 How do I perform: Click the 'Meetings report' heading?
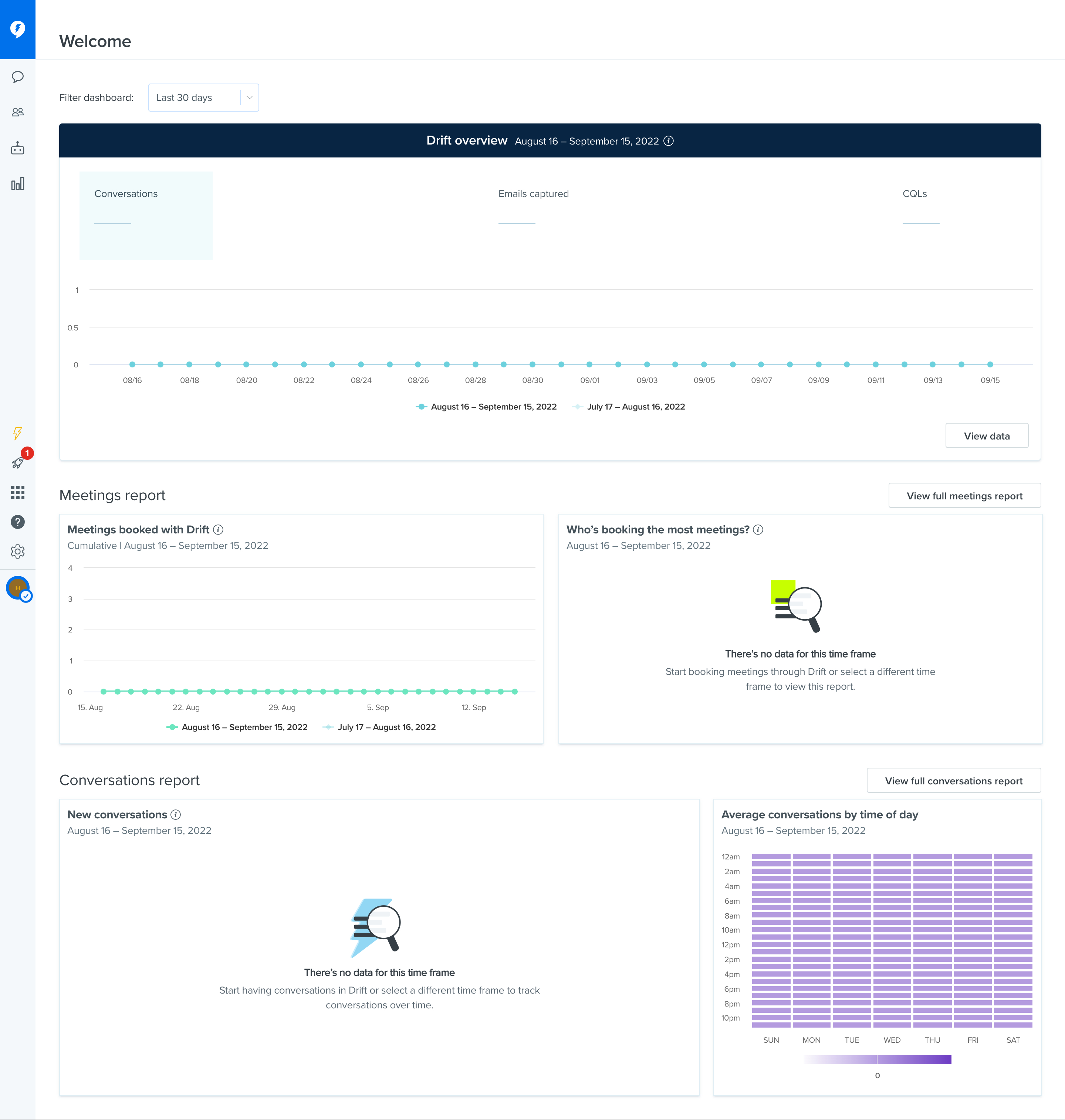pyautogui.click(x=112, y=495)
